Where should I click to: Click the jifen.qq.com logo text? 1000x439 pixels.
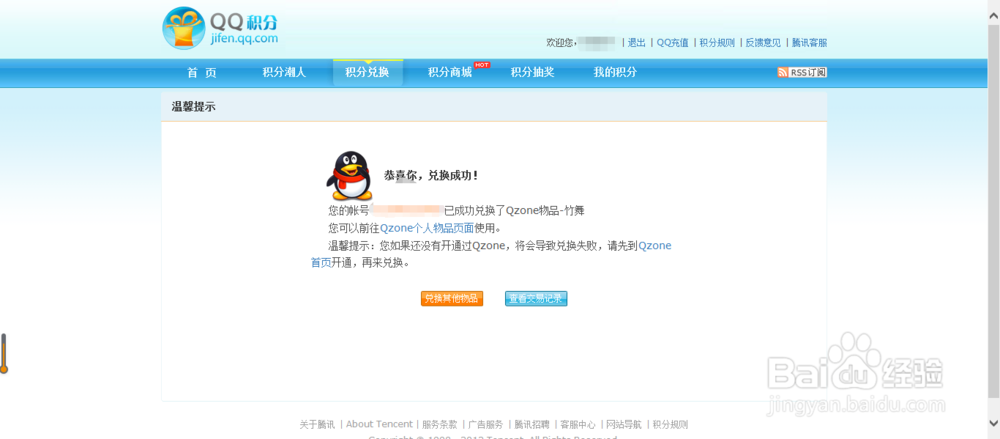point(244,38)
